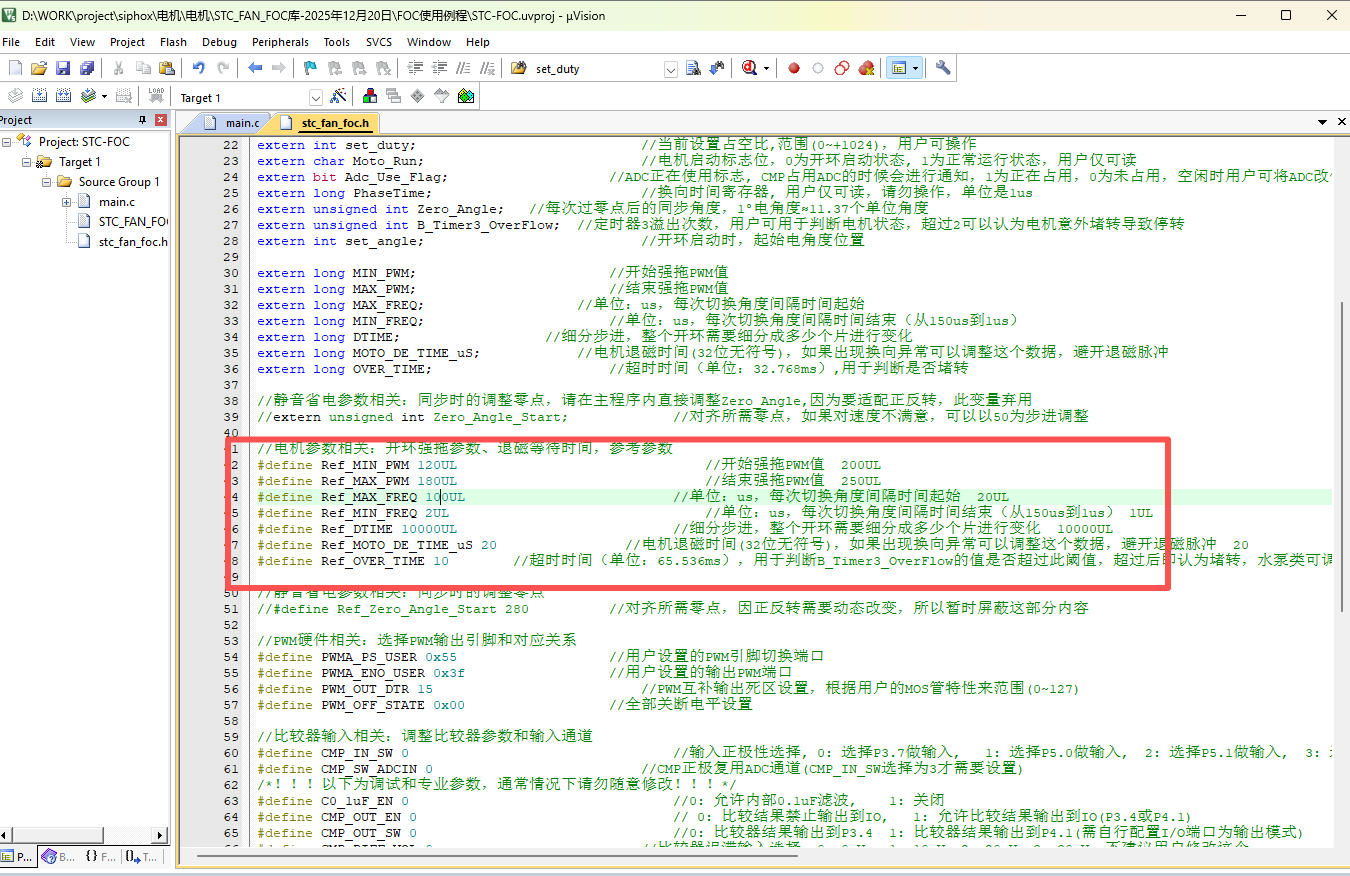Click the Save All toolbar icon
This screenshot has width=1350, height=876.
(x=87, y=68)
